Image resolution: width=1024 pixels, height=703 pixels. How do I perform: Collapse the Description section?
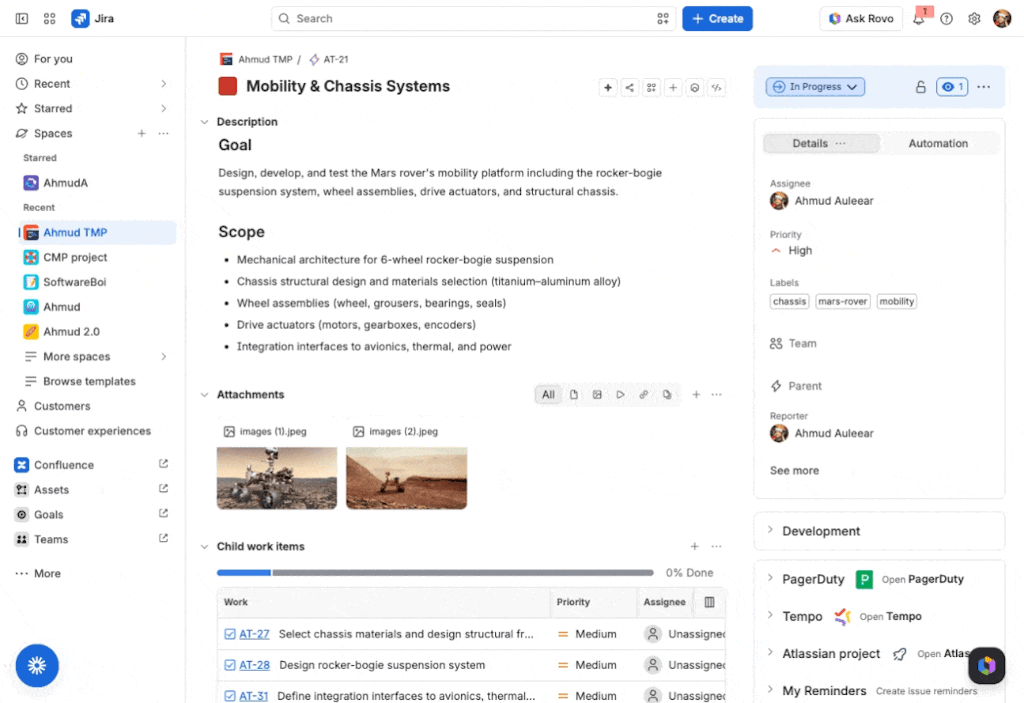[x=204, y=122]
